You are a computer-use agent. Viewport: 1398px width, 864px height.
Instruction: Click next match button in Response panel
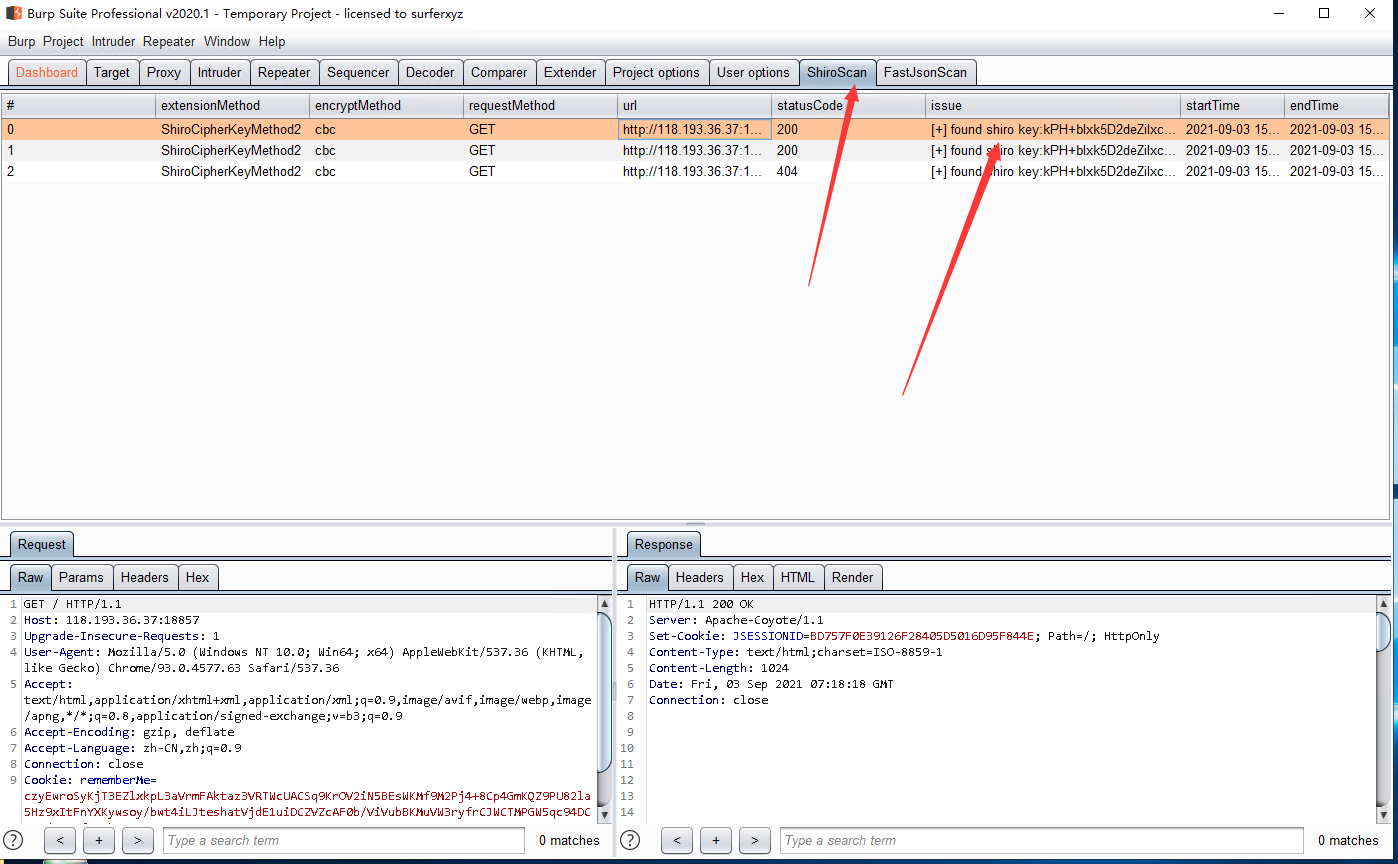coord(754,840)
